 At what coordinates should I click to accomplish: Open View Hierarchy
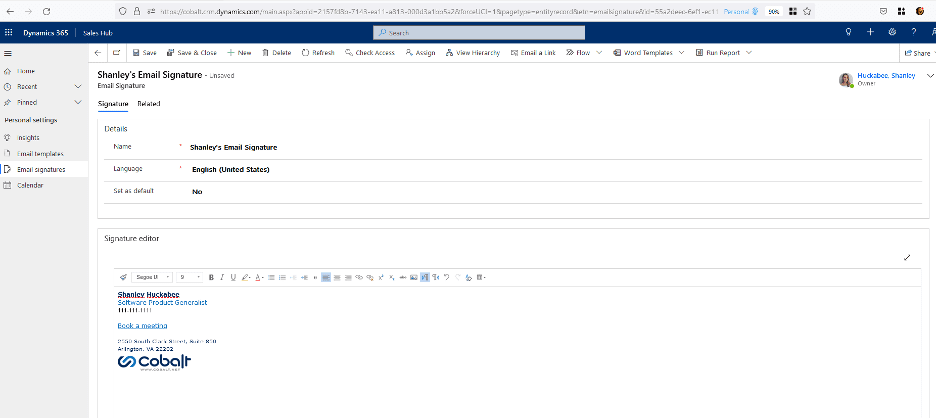473,53
